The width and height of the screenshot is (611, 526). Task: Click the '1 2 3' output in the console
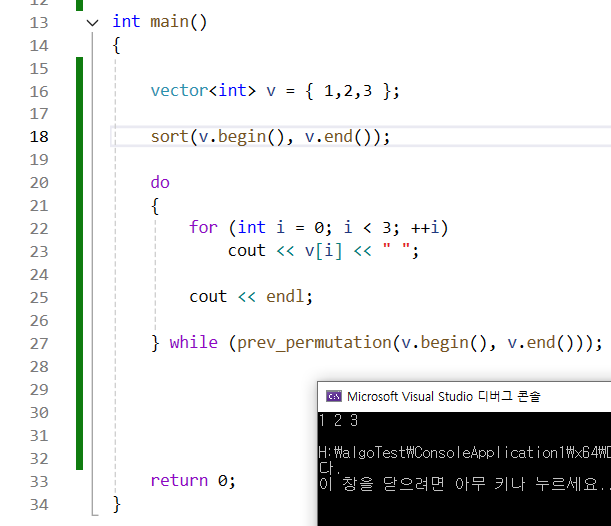click(338, 420)
